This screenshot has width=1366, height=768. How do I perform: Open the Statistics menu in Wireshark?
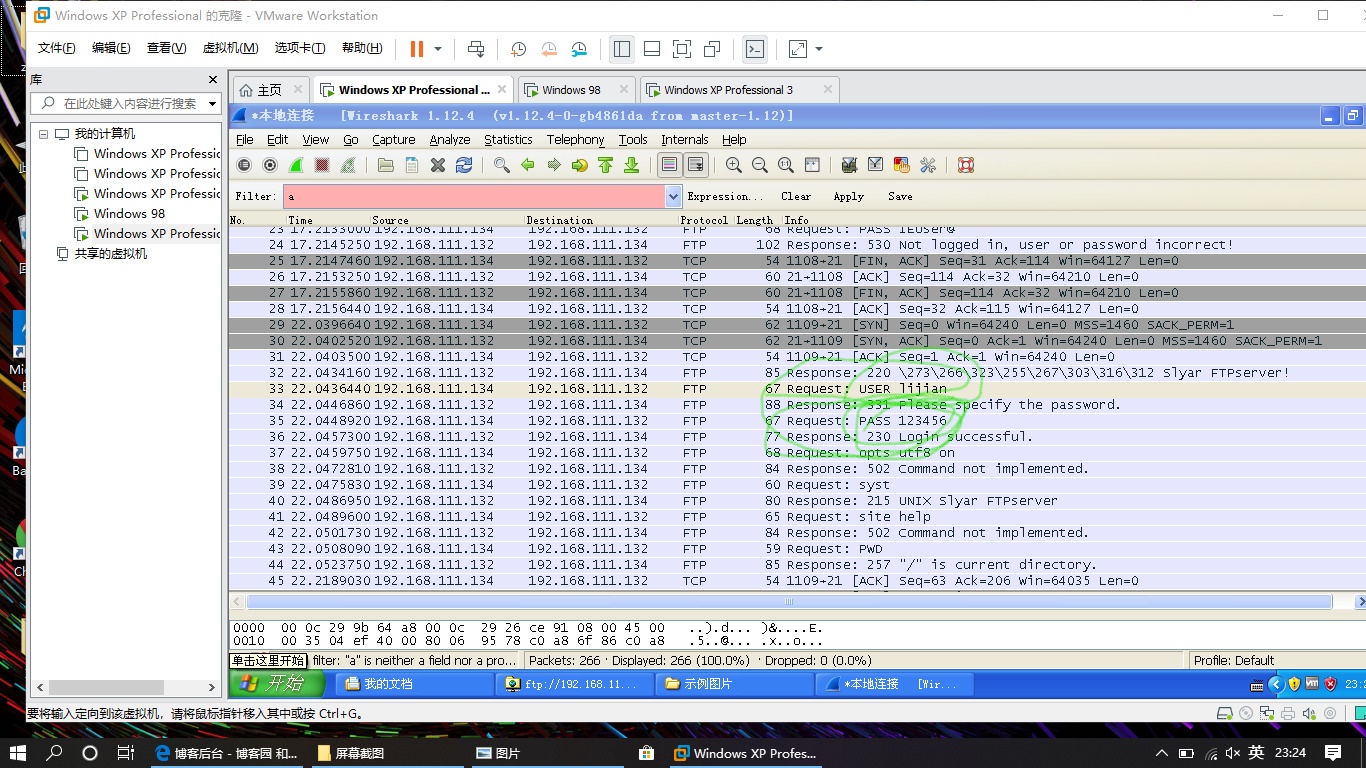point(508,140)
